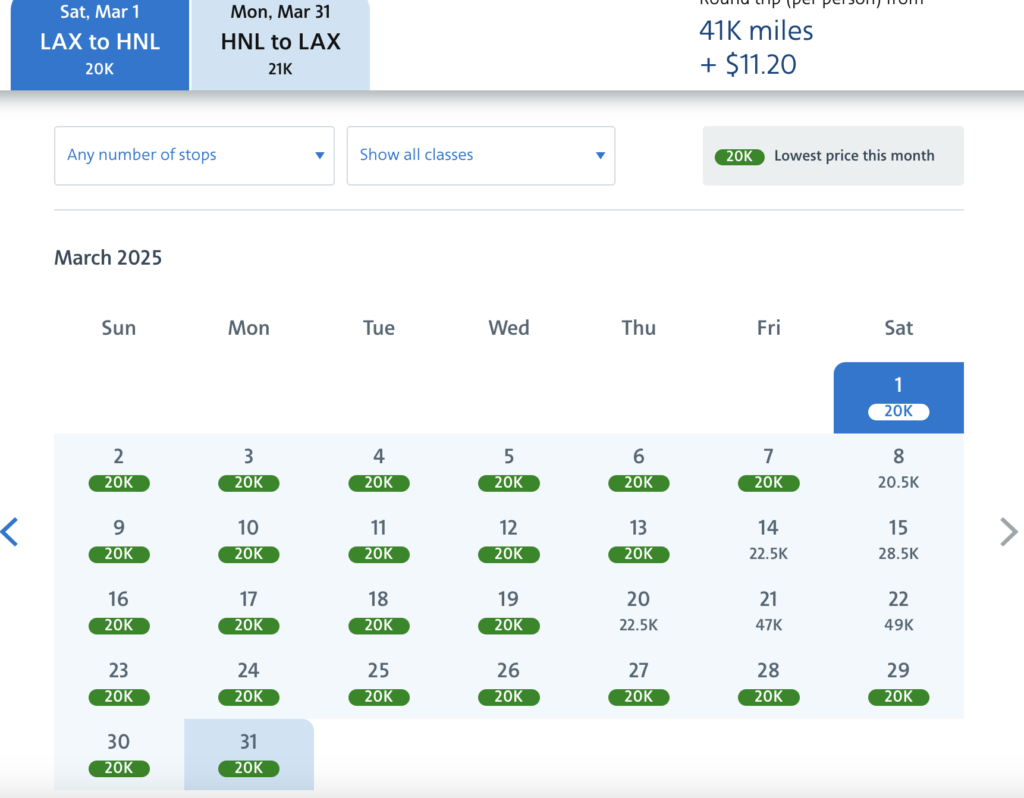Viewport: 1024px width, 798px height.
Task: Open the 'Any number of stops' dropdown
Action: point(194,155)
